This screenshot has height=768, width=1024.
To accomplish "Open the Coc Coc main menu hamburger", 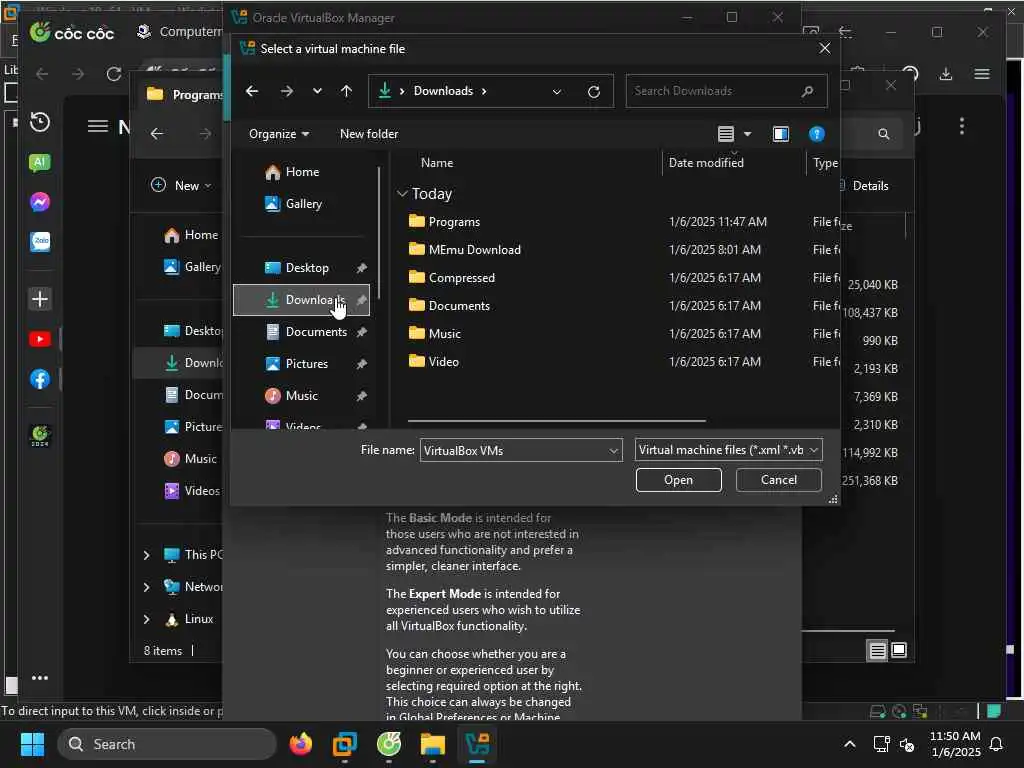I will pyautogui.click(x=982, y=74).
